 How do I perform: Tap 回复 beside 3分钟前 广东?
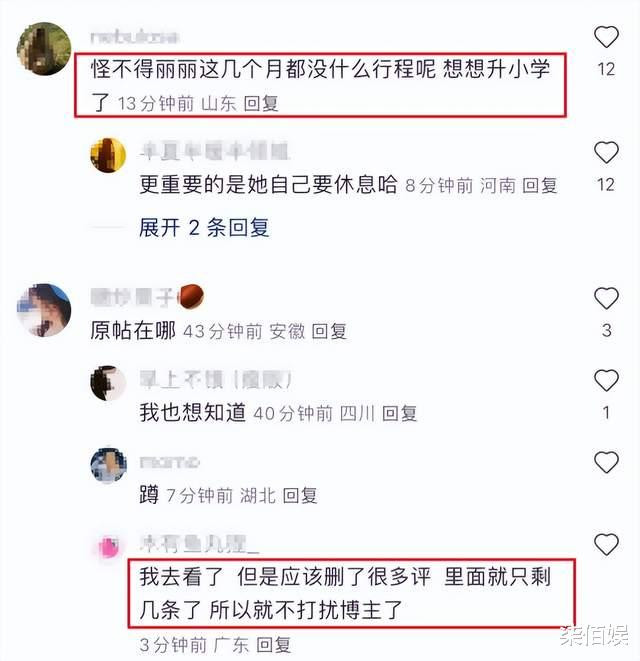click(274, 645)
